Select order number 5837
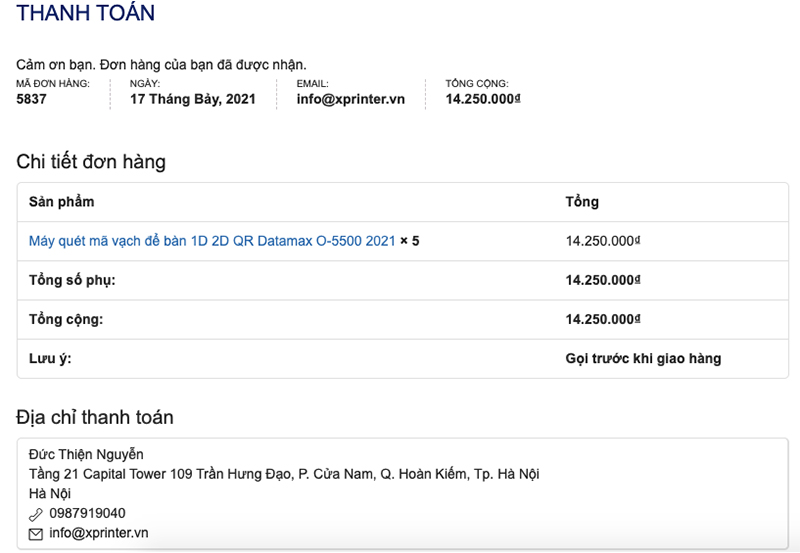 31,99
